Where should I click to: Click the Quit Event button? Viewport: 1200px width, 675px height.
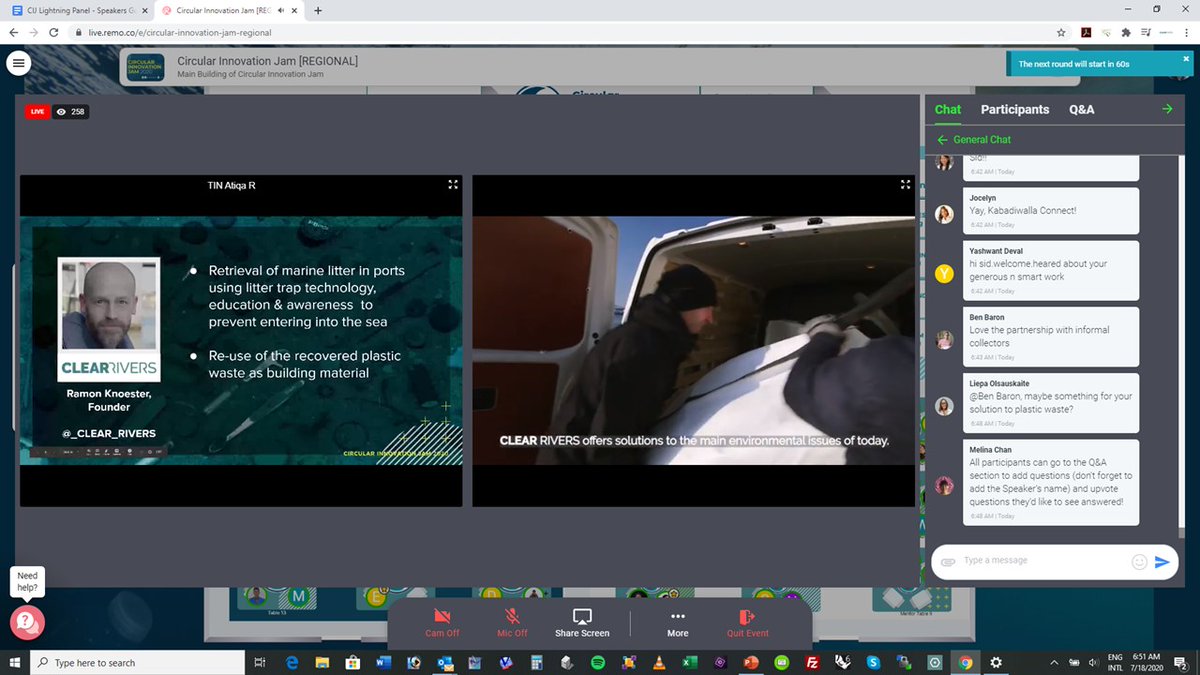click(x=747, y=622)
